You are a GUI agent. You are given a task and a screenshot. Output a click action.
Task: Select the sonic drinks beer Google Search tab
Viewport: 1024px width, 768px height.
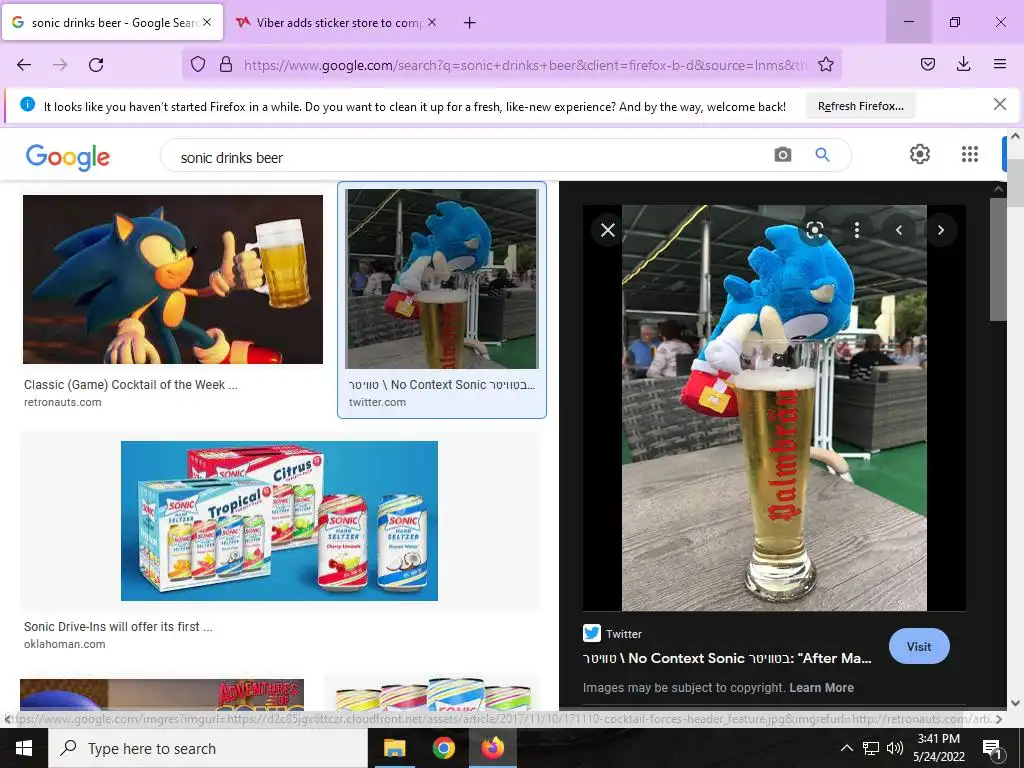112,23
